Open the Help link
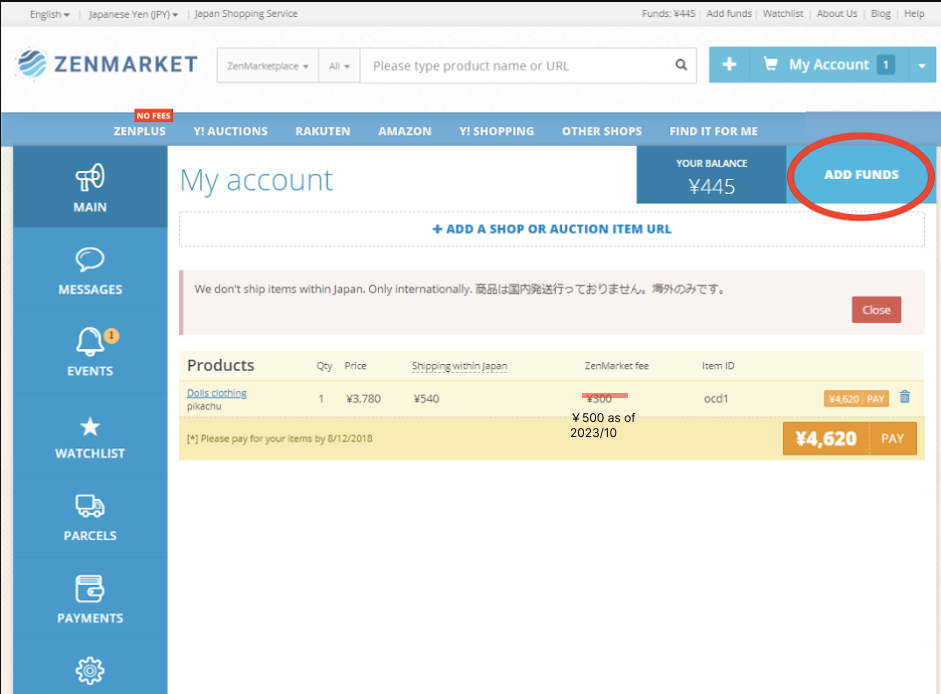 [914, 13]
